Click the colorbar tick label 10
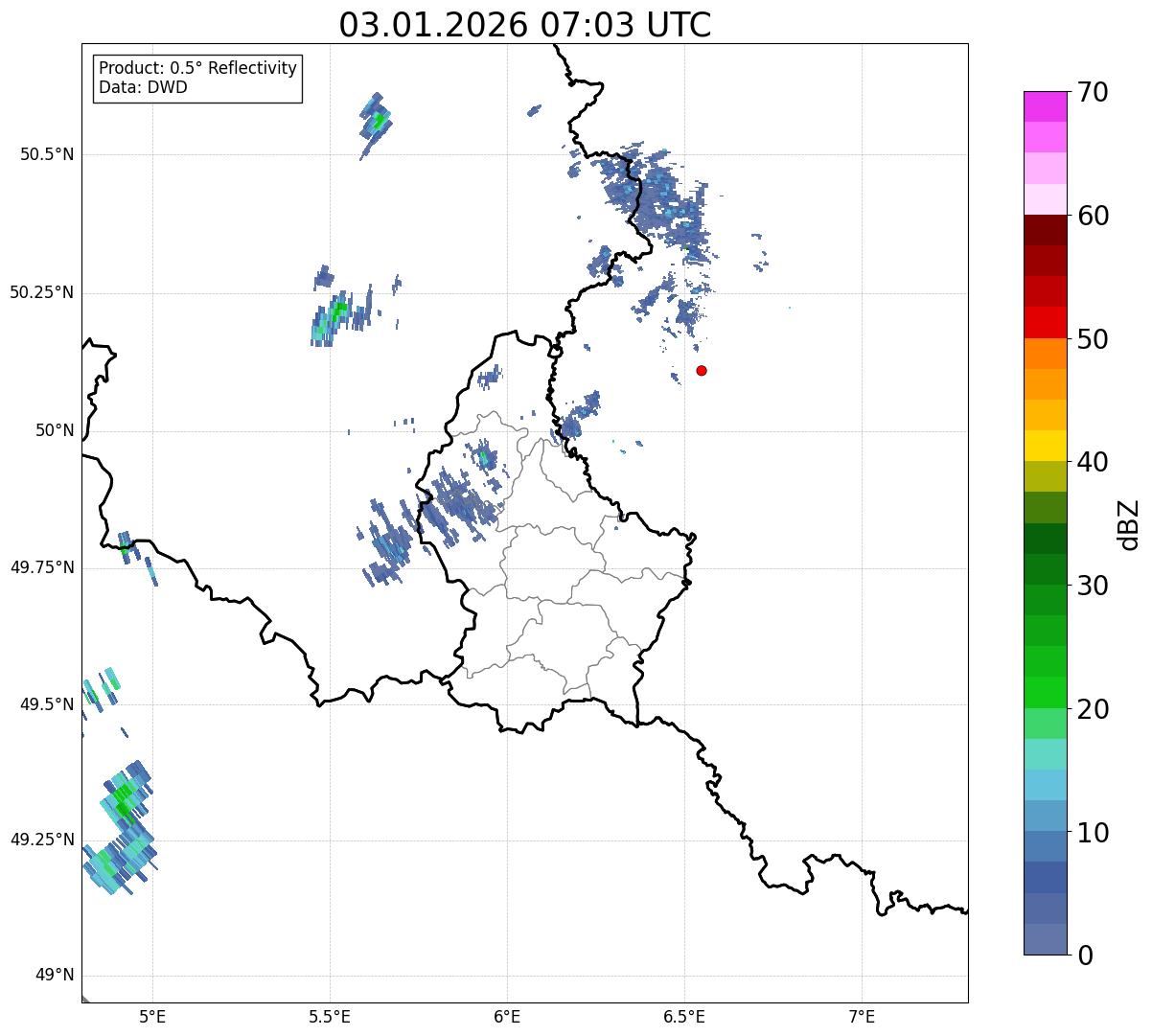This screenshot has height=1036, width=1152. 1094,832
